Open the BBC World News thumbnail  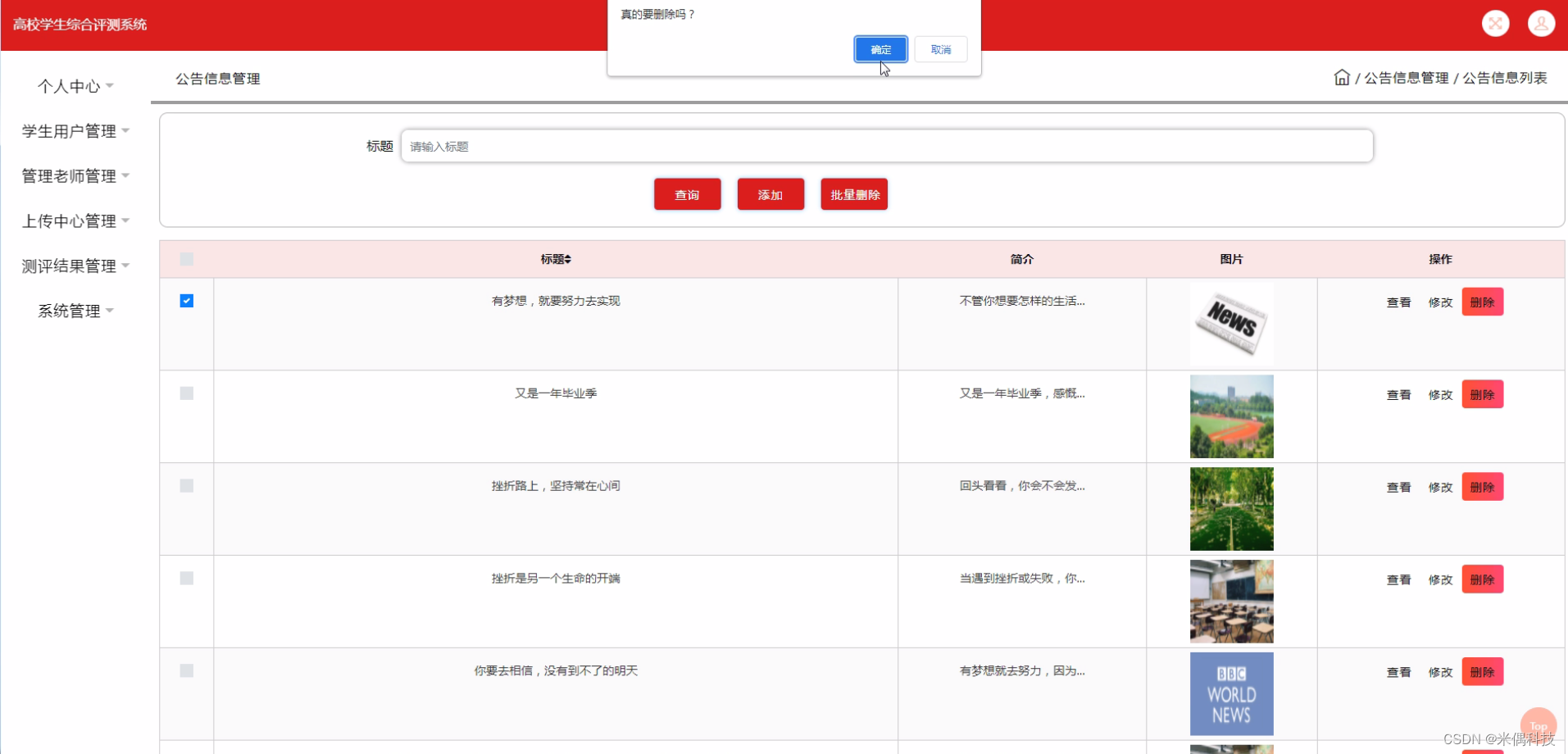pyautogui.click(x=1231, y=694)
